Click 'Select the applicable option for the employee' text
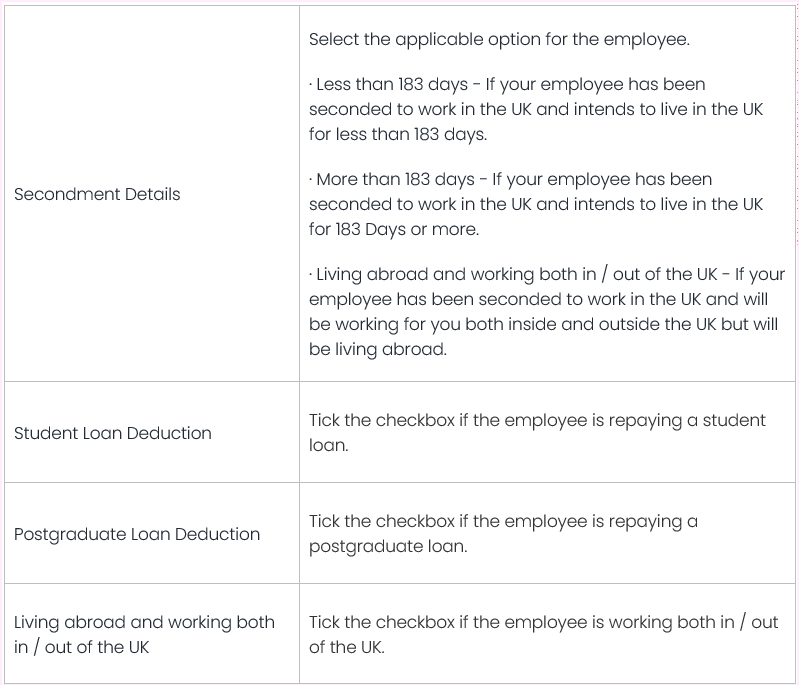The image size is (799, 685). [x=499, y=40]
